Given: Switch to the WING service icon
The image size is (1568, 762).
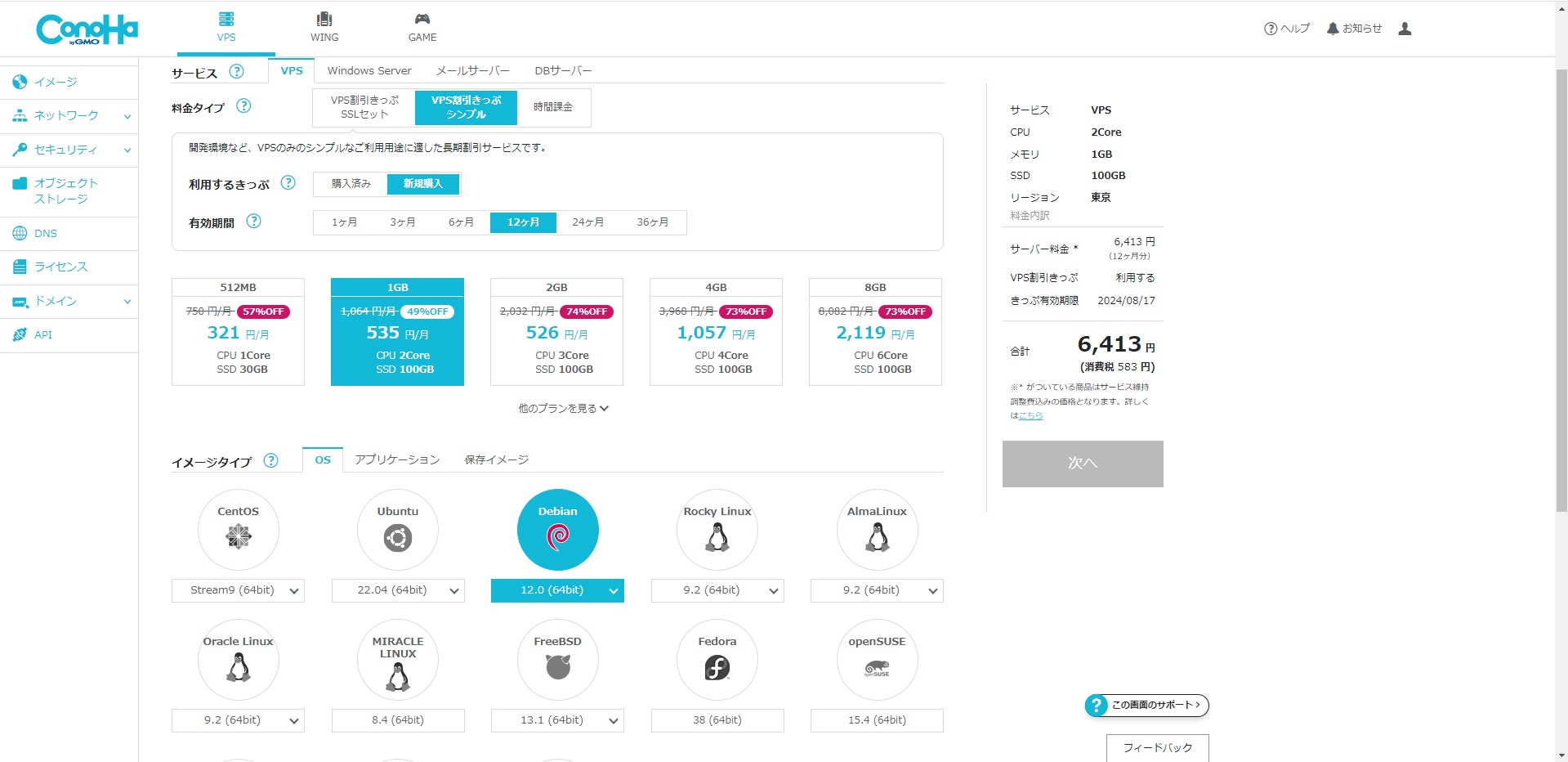Looking at the screenshot, I should tap(324, 28).
